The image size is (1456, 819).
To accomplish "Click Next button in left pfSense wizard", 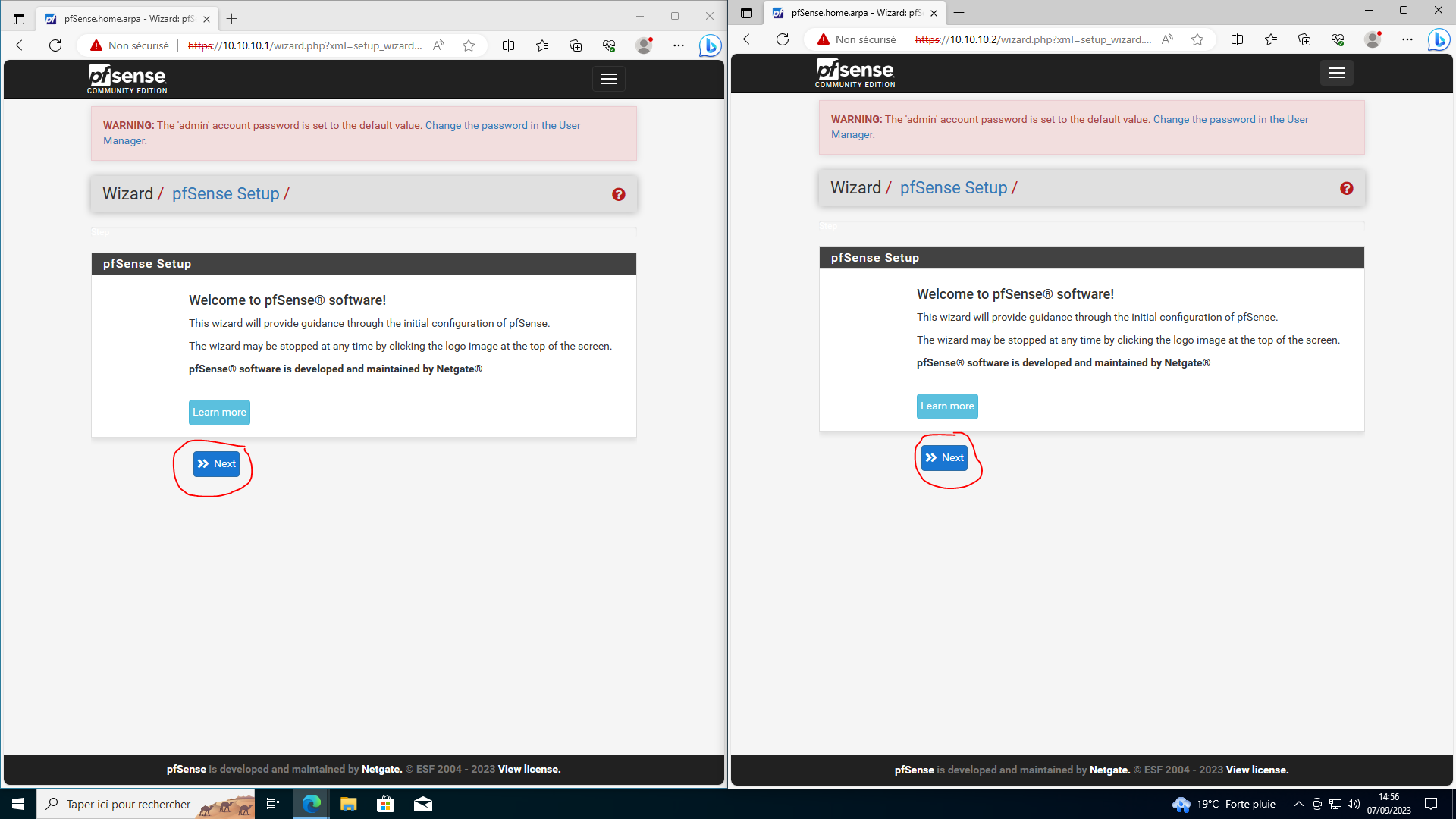I will click(x=216, y=463).
